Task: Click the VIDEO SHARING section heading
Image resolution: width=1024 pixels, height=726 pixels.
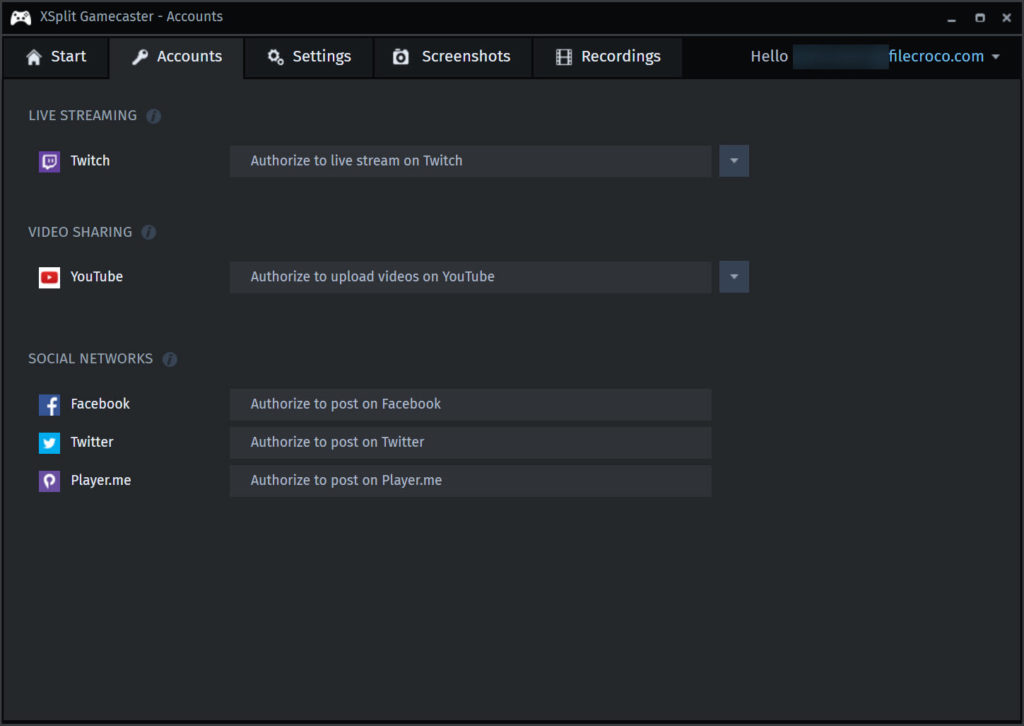Action: coord(80,232)
